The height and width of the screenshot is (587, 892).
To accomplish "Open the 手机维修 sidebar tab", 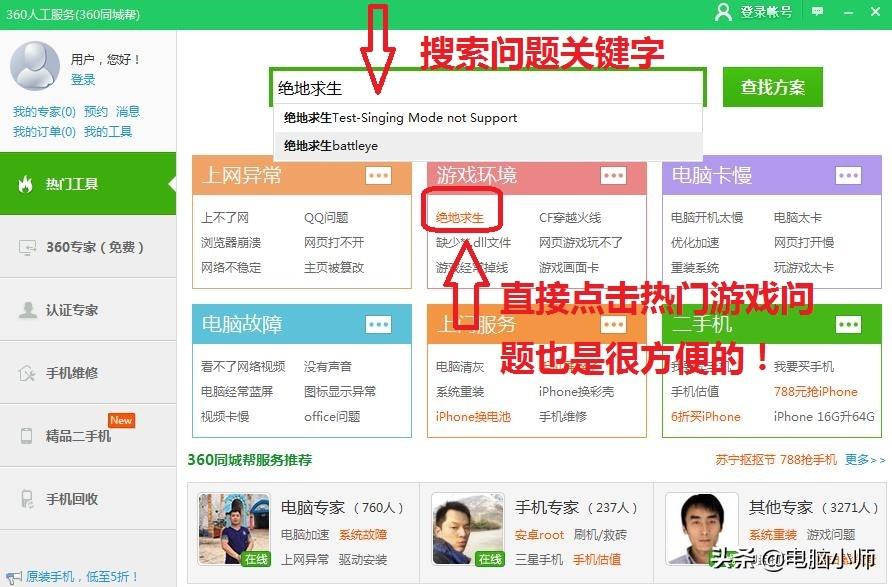I will coord(88,373).
